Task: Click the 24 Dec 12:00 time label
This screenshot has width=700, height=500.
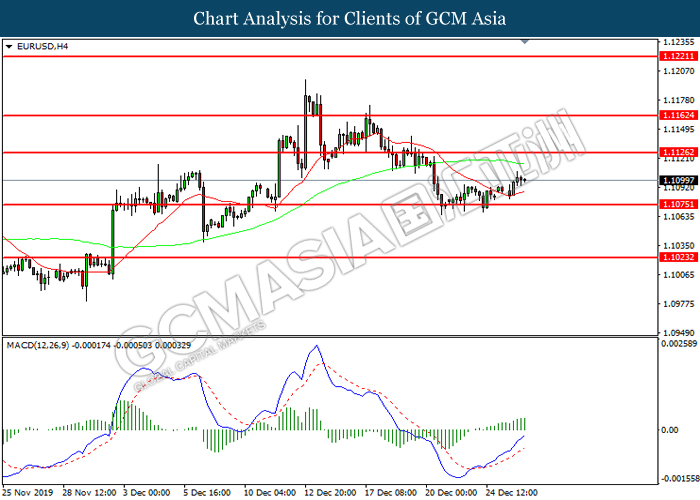Action: tap(512, 493)
